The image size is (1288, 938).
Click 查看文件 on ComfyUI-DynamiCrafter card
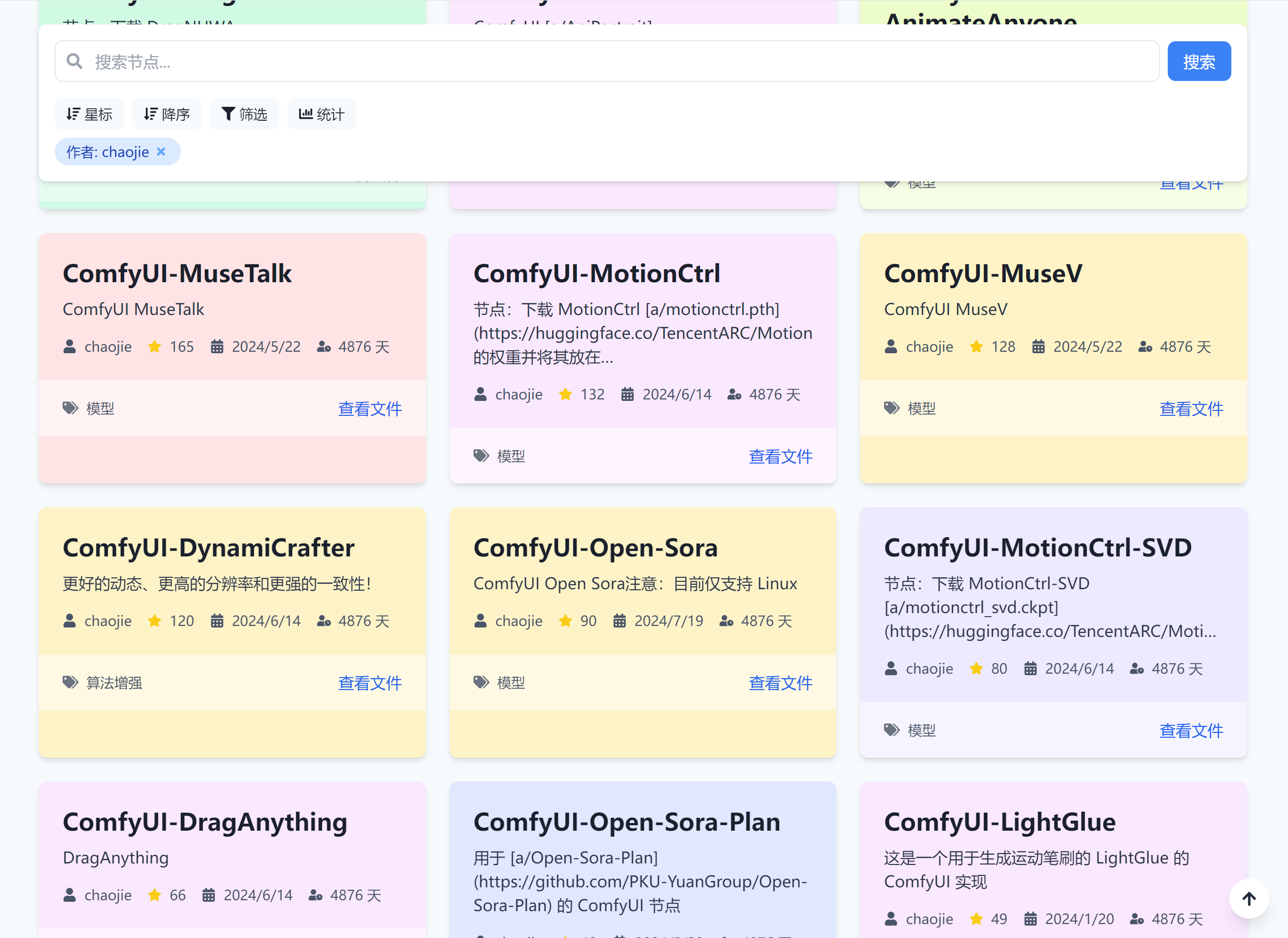point(370,683)
